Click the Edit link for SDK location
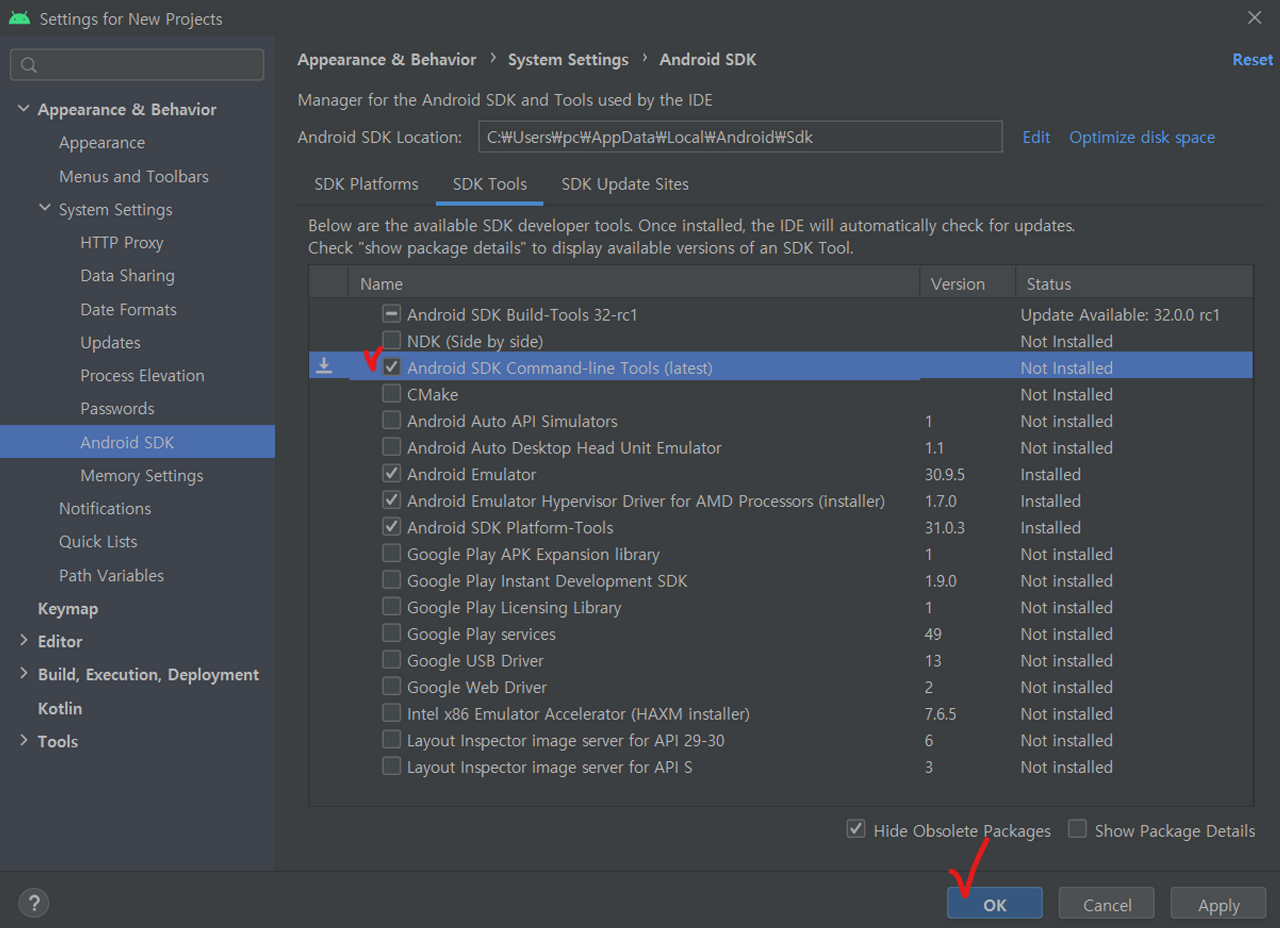The height and width of the screenshot is (928, 1280). click(x=1036, y=137)
